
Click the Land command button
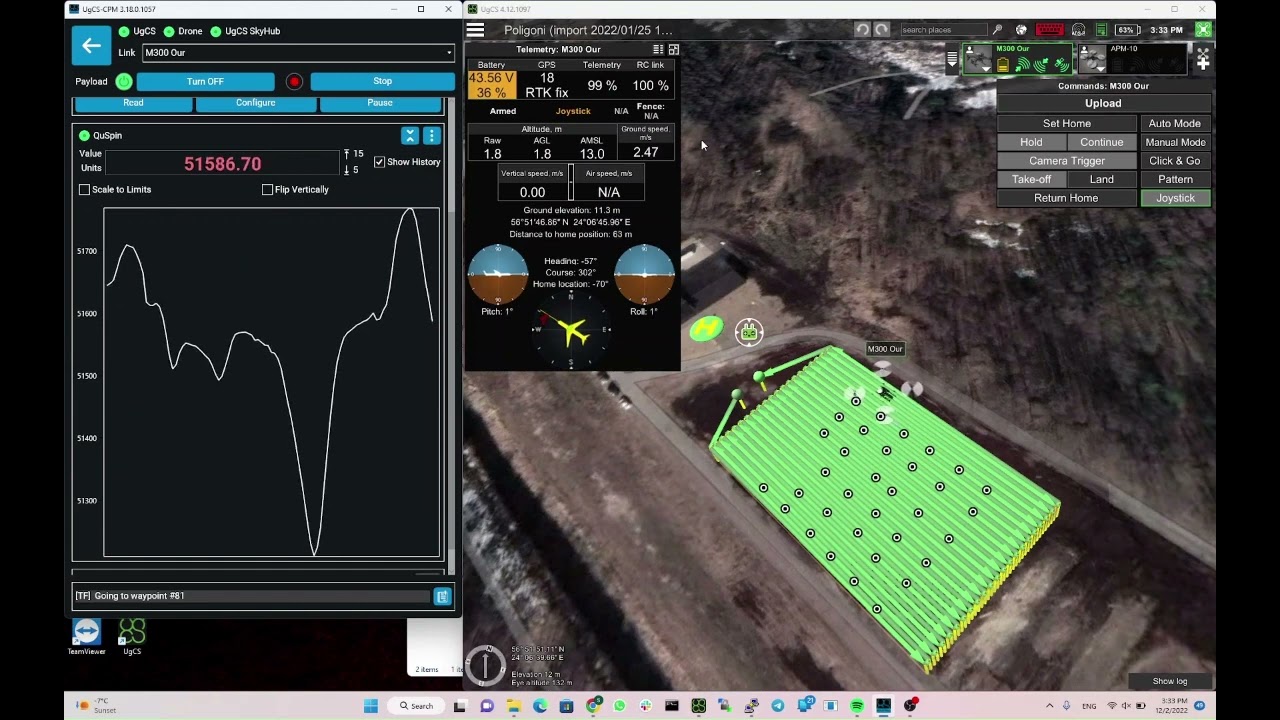coord(1102,180)
